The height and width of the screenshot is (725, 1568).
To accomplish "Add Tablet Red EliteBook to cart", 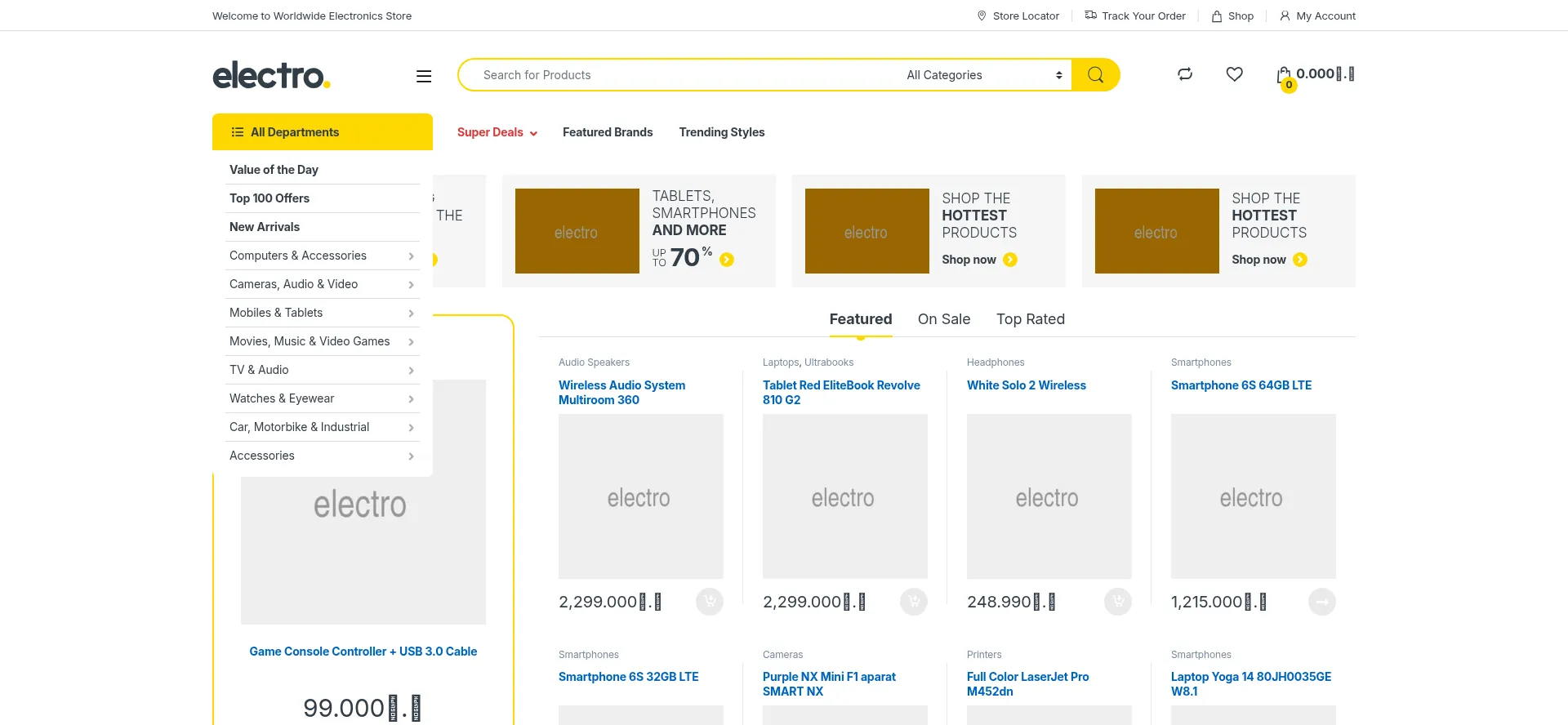I will coord(913,602).
